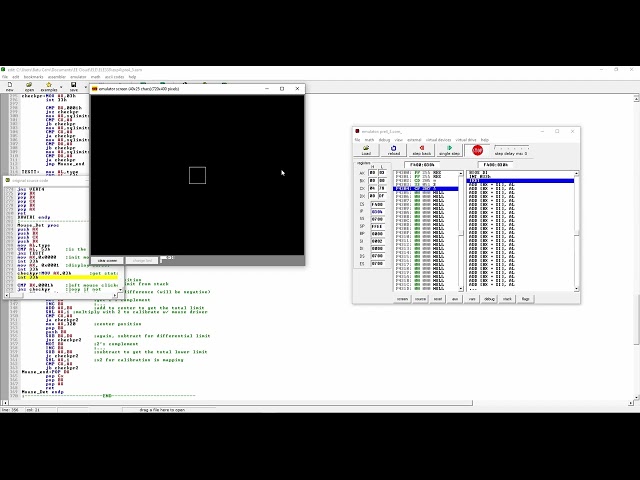This screenshot has height=480, width=640.
Task: Click the editor window title icon
Action: pyautogui.click(x=3, y=70)
